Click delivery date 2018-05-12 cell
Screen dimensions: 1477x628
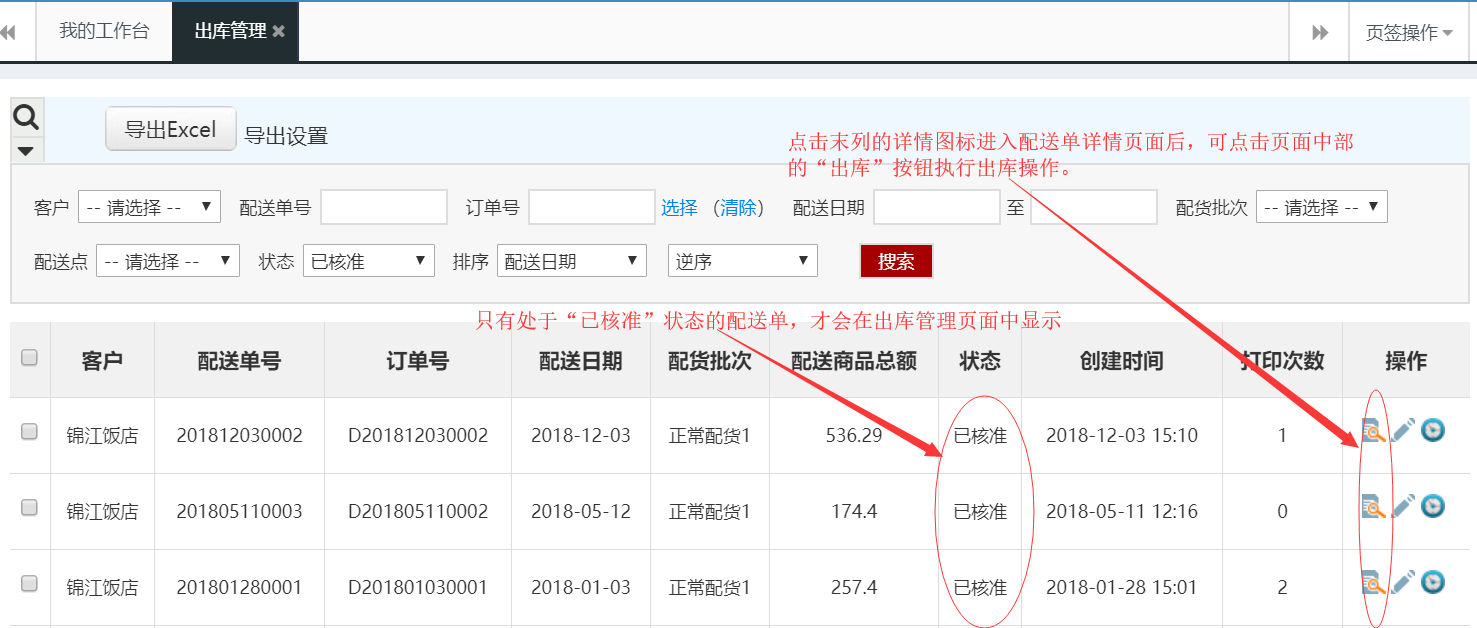point(581,512)
